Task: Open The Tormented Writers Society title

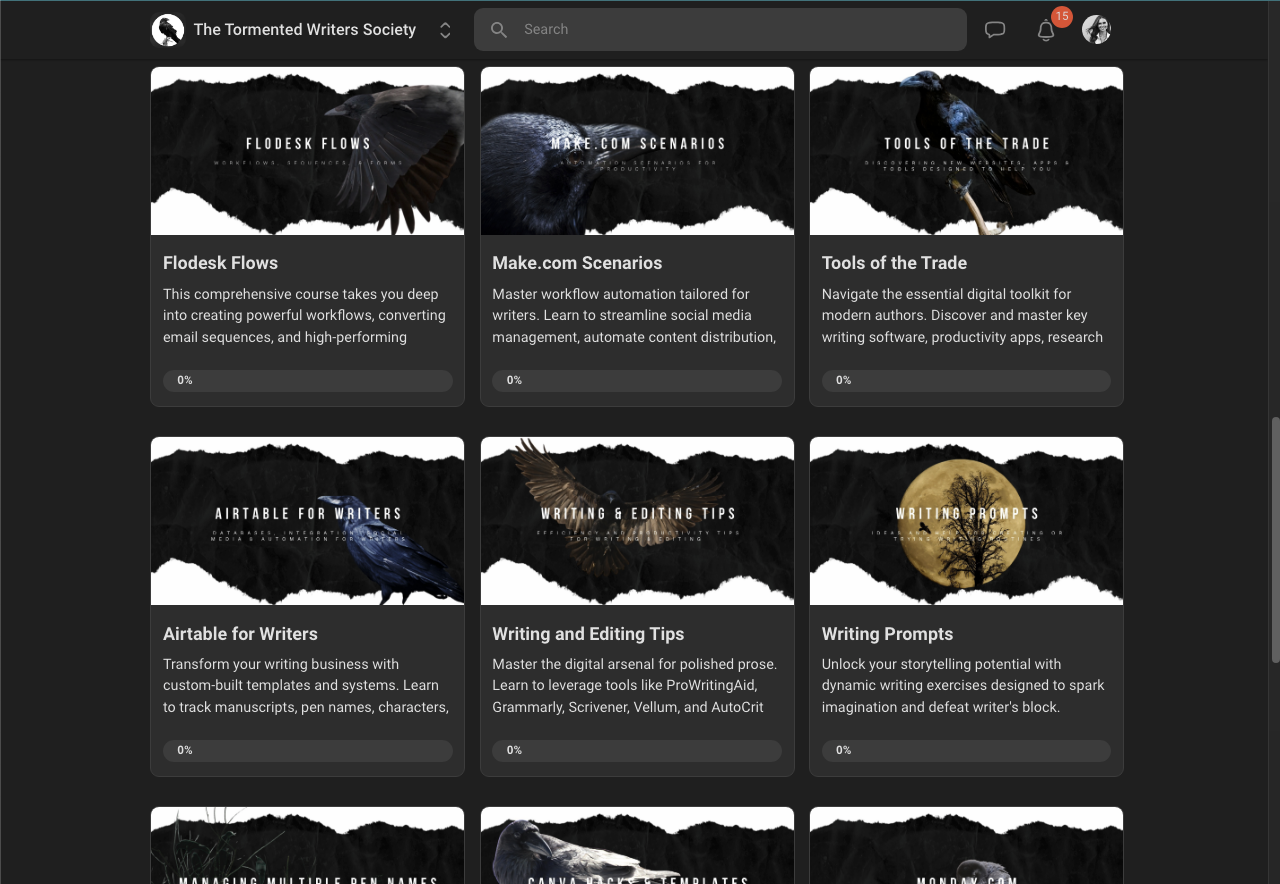Action: click(305, 30)
